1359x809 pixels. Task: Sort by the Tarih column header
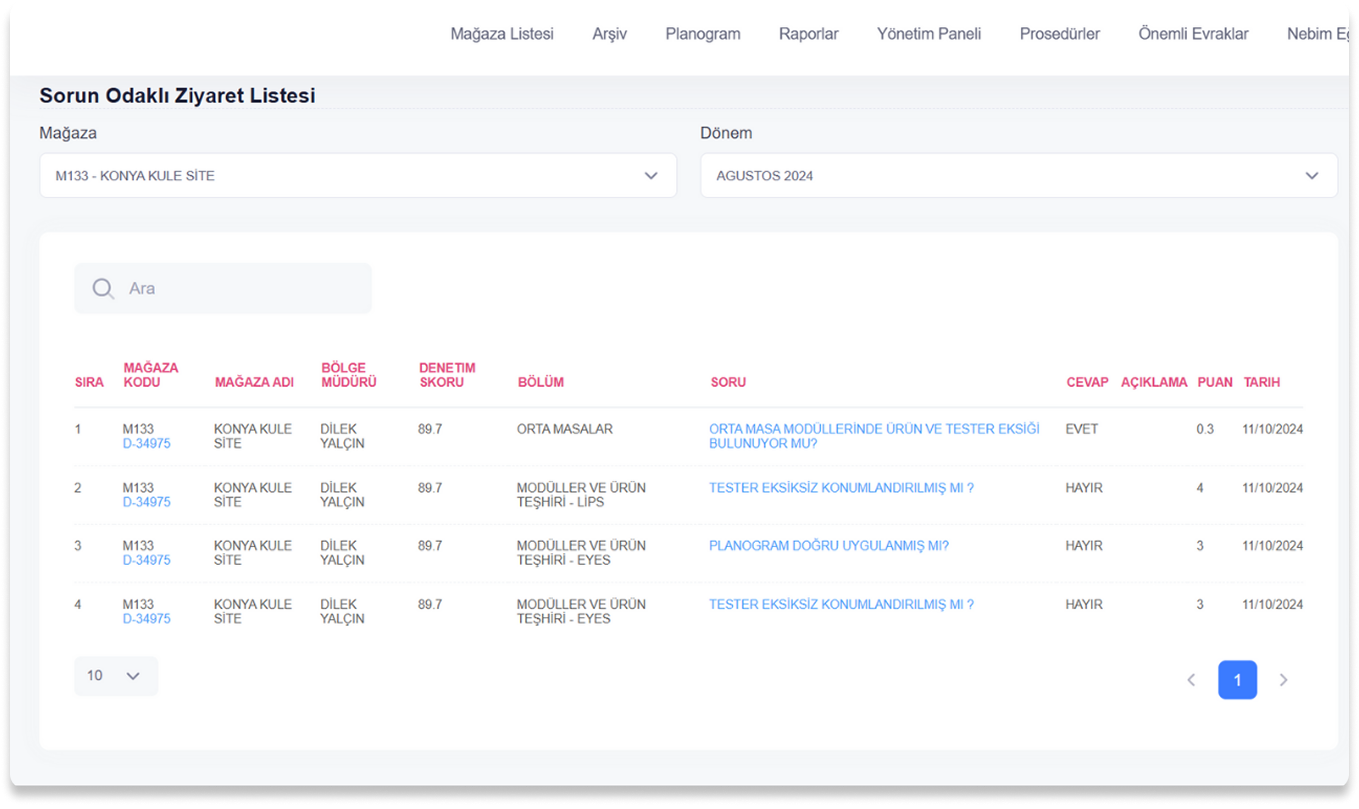(1261, 382)
